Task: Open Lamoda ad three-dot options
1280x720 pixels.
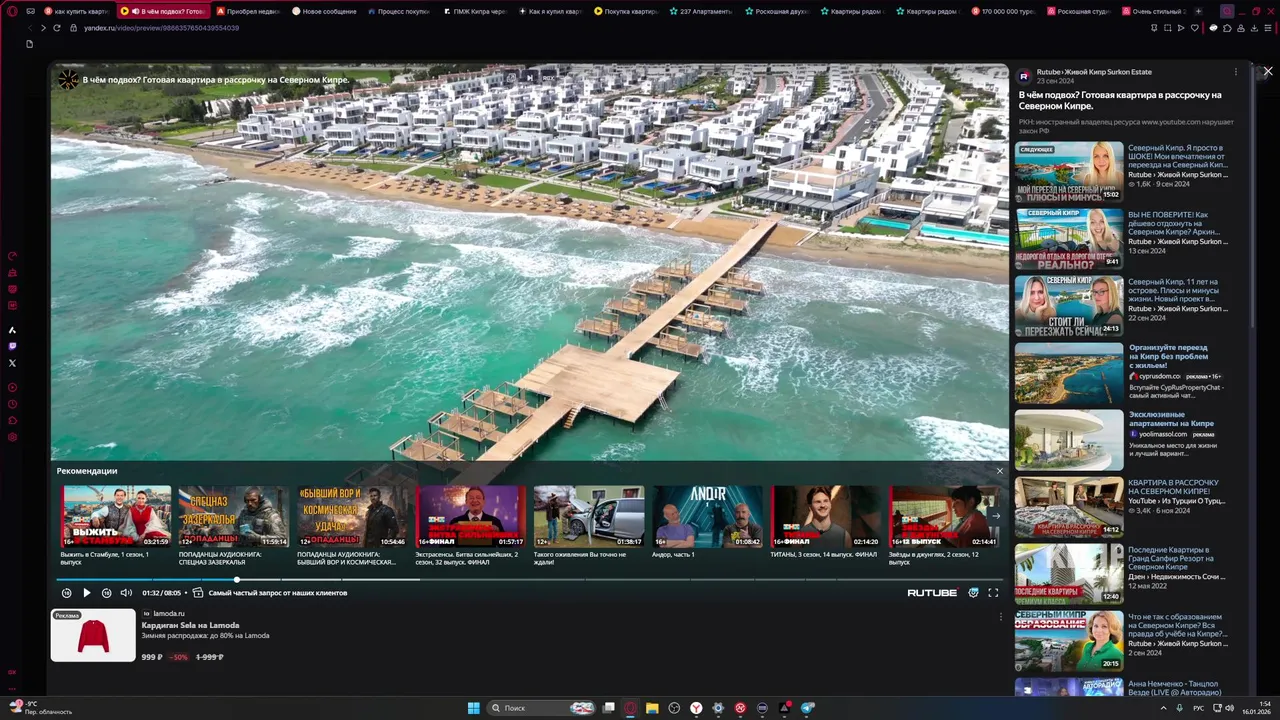Action: [1001, 617]
